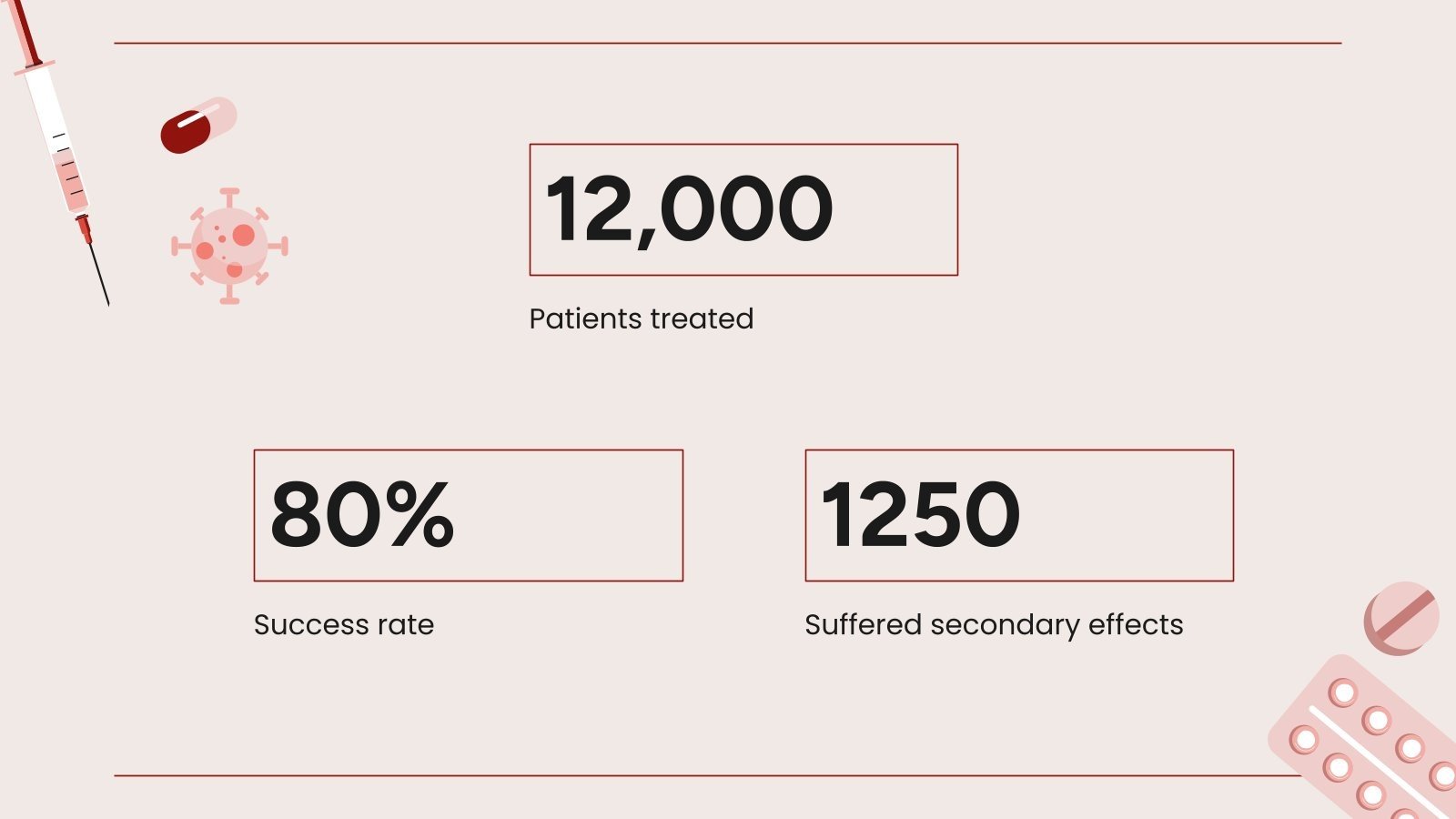This screenshot has width=1456, height=819.
Task: Select the top horizontal red line
Action: (728, 43)
